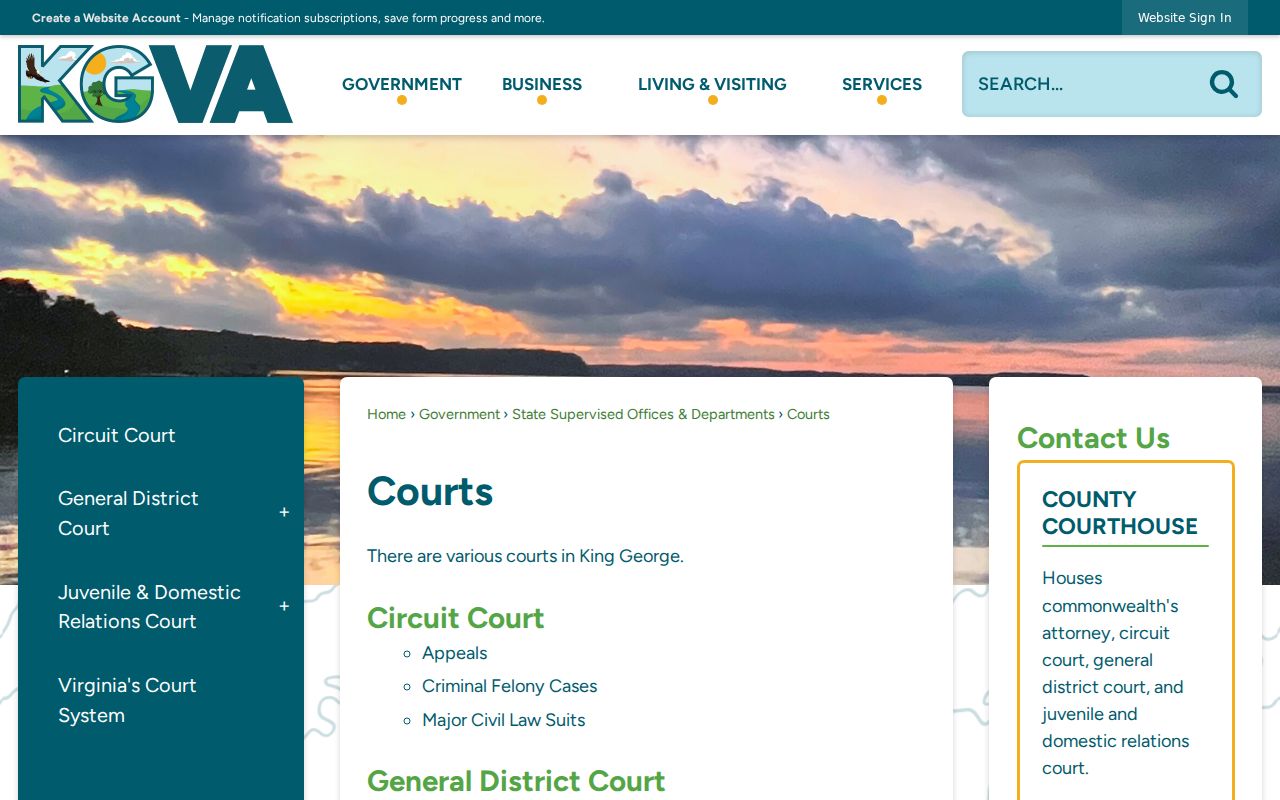Go to Home breadcrumb
The height and width of the screenshot is (800, 1280).
(386, 414)
